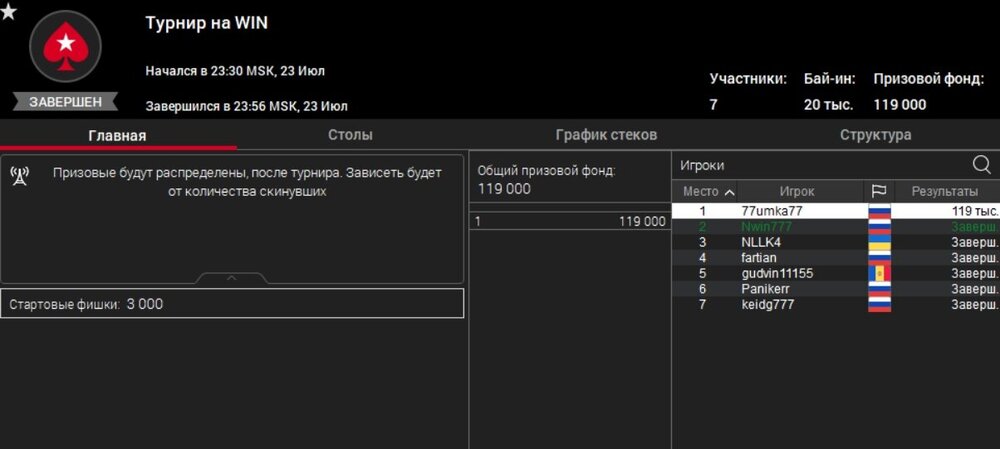Viewport: 1000px width, 449px height.
Task: Click the favorite star icon
Action: pyautogui.click(x=8, y=11)
